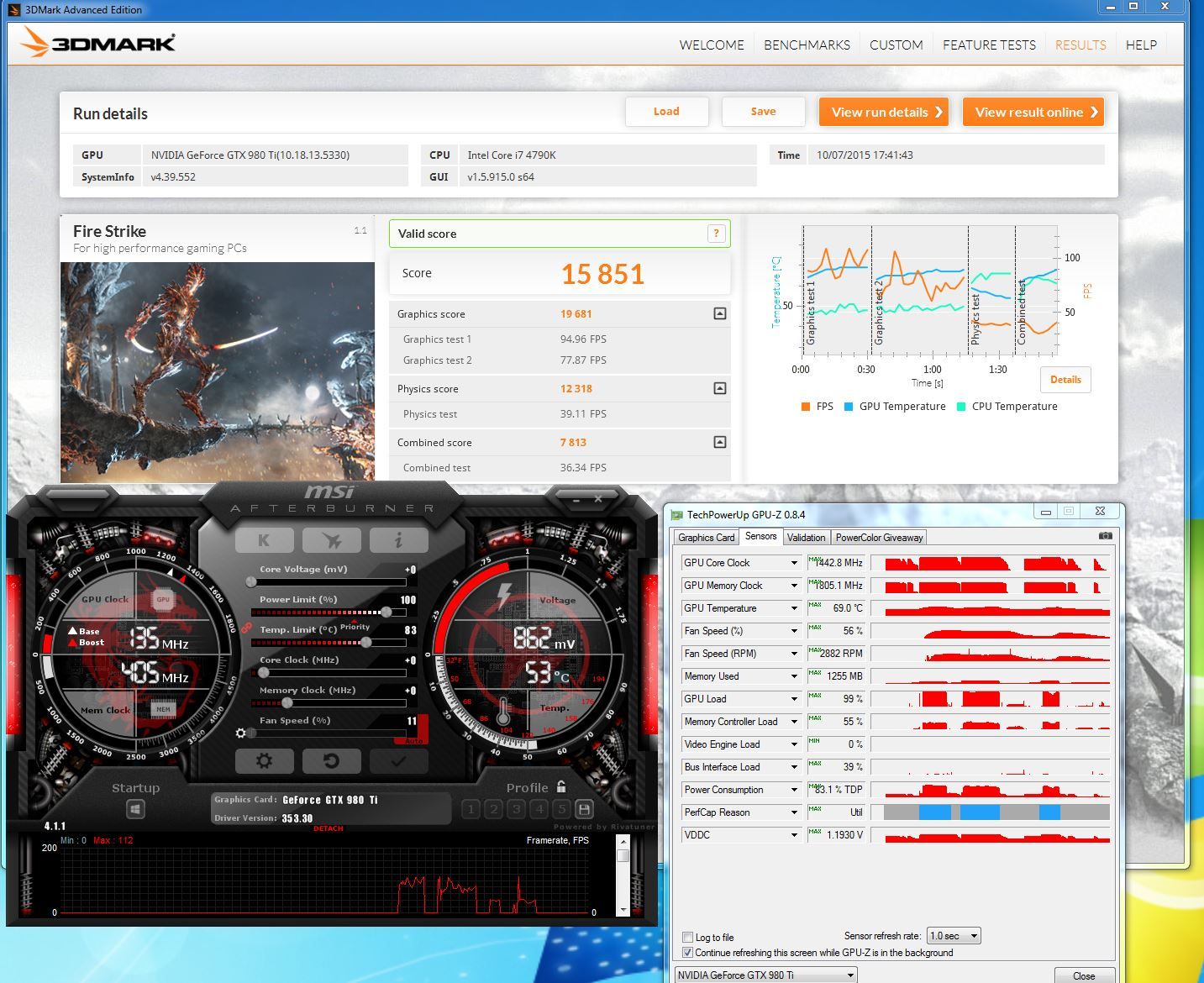
Task: Open the PowerColor Giveaway tab
Action: click(x=879, y=538)
